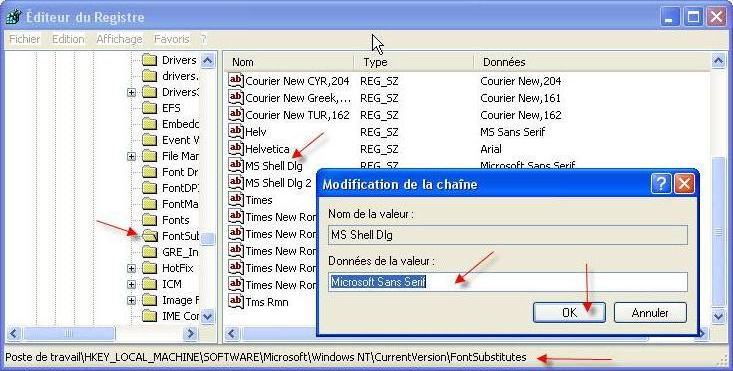Click the Arial data cell for Helvetica
Image resolution: width=733 pixels, height=371 pixels.
[491, 149]
